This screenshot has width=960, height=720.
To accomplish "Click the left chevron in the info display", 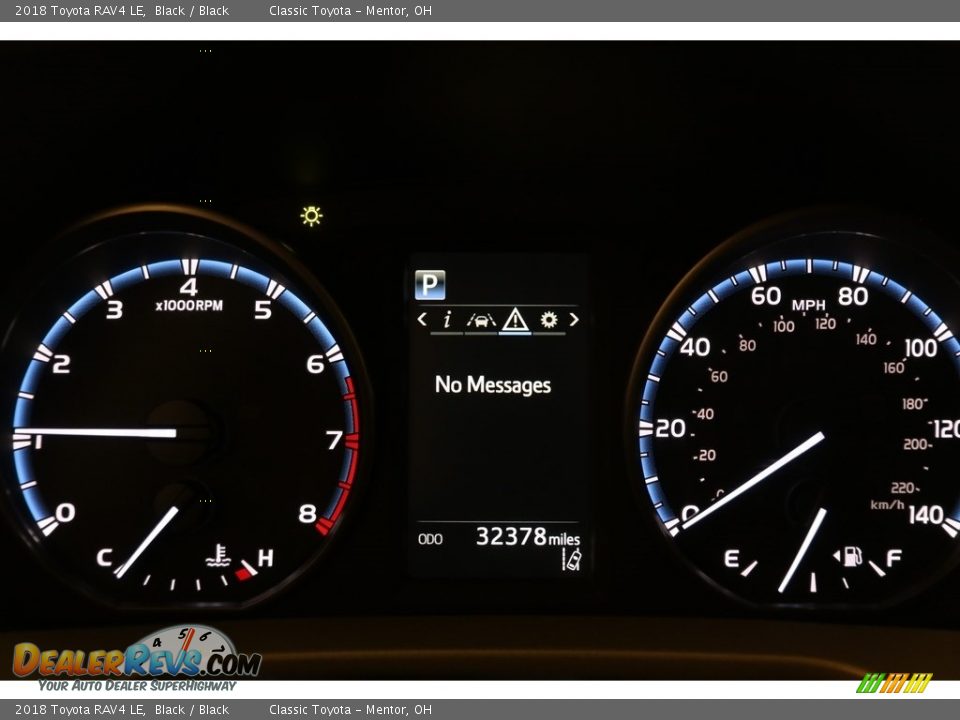I will coord(422,319).
